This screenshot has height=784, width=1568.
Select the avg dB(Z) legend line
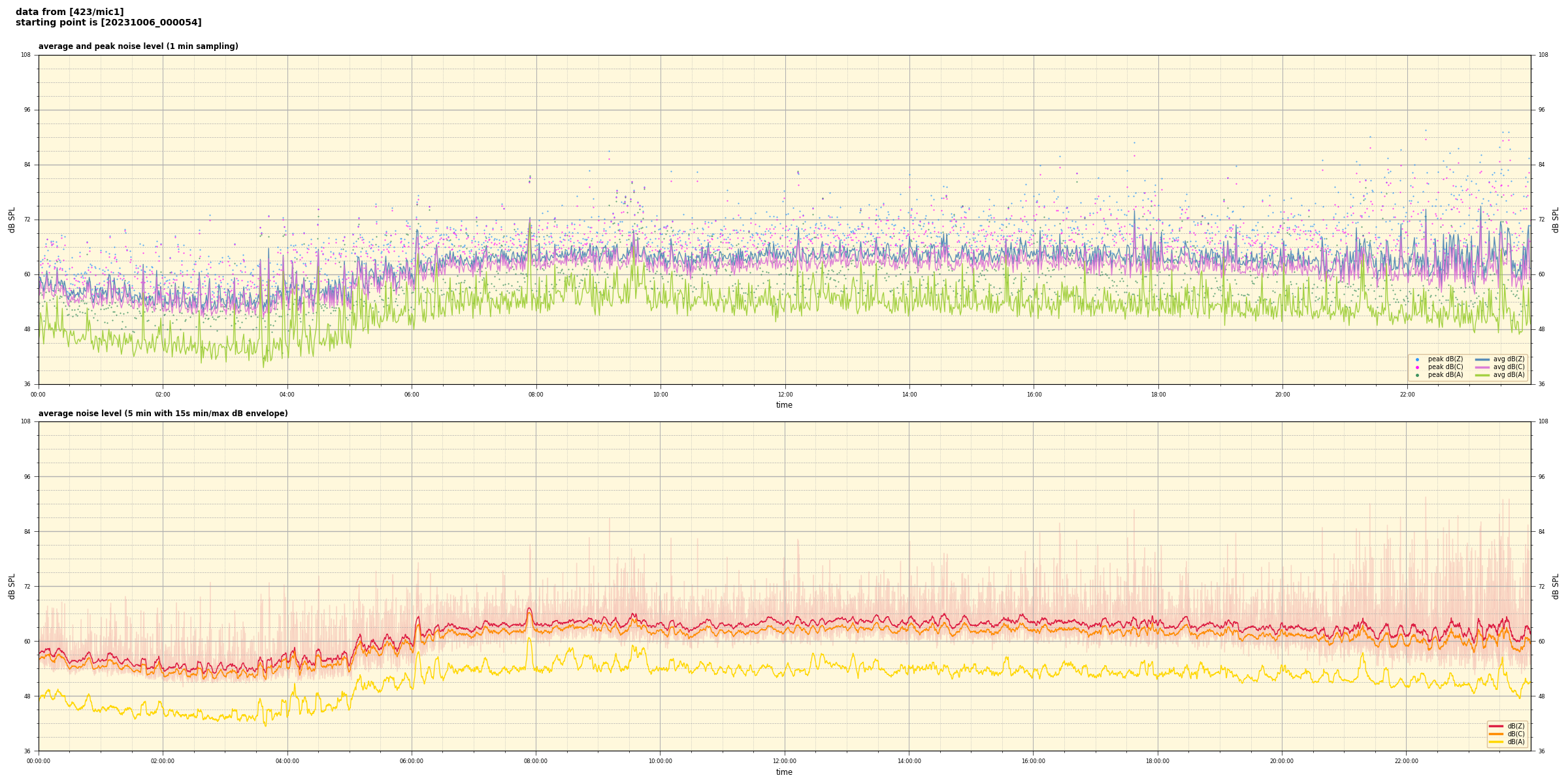pyautogui.click(x=1482, y=359)
